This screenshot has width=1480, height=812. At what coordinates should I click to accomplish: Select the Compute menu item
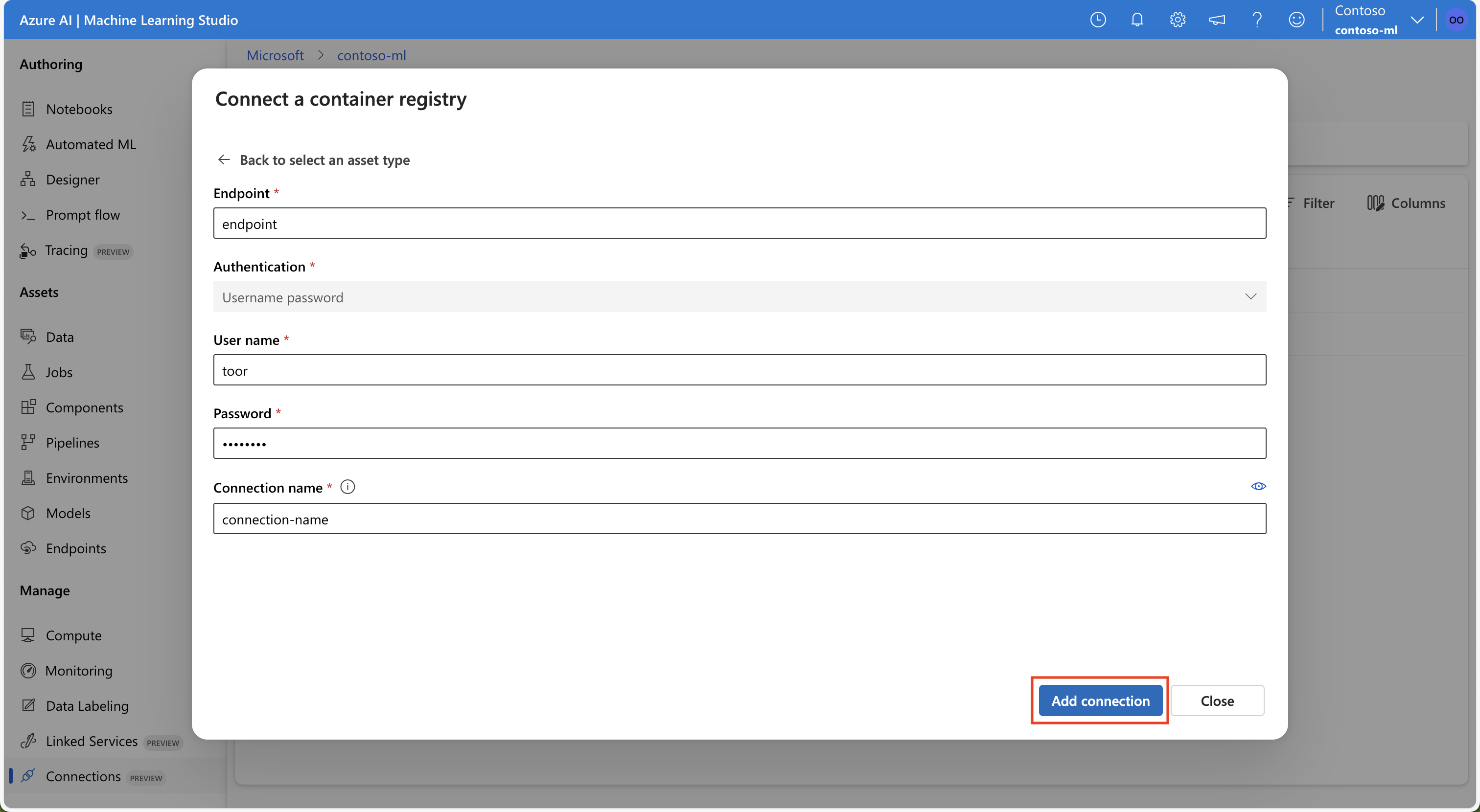tap(73, 633)
